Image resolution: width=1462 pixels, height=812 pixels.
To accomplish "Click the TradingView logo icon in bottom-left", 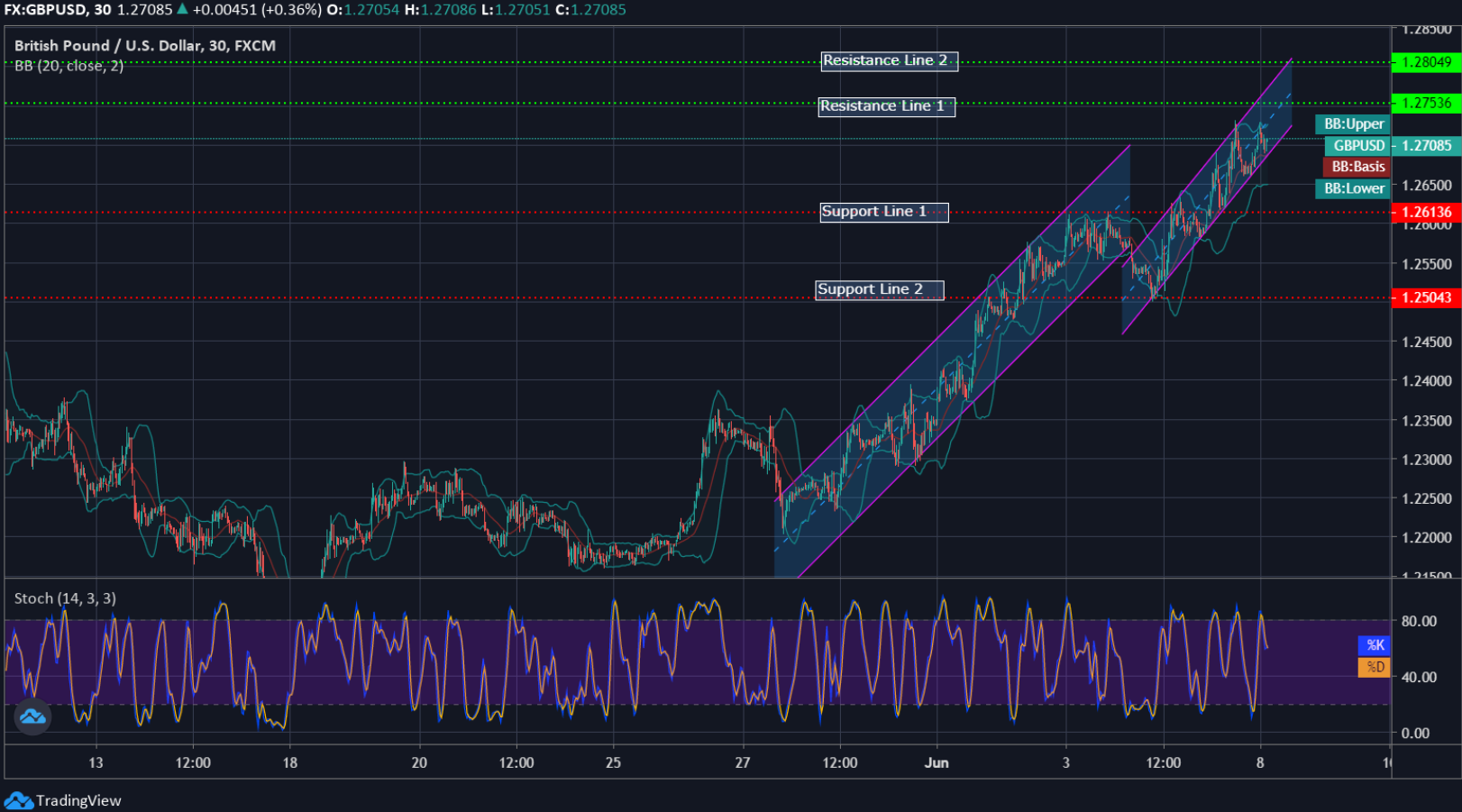I will coord(32,716).
